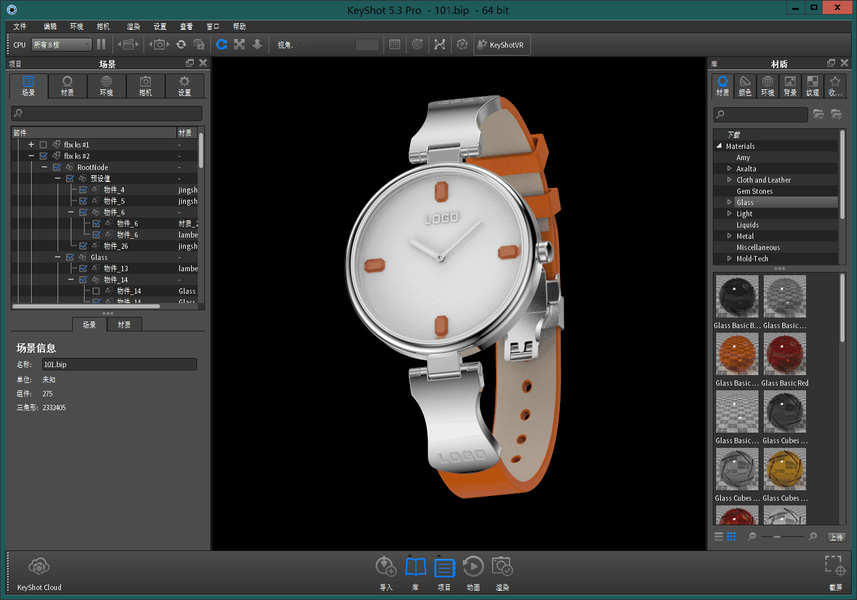The image size is (857, 600).
Task: Toggle the 物件_26 checkbox off
Action: pos(83,246)
